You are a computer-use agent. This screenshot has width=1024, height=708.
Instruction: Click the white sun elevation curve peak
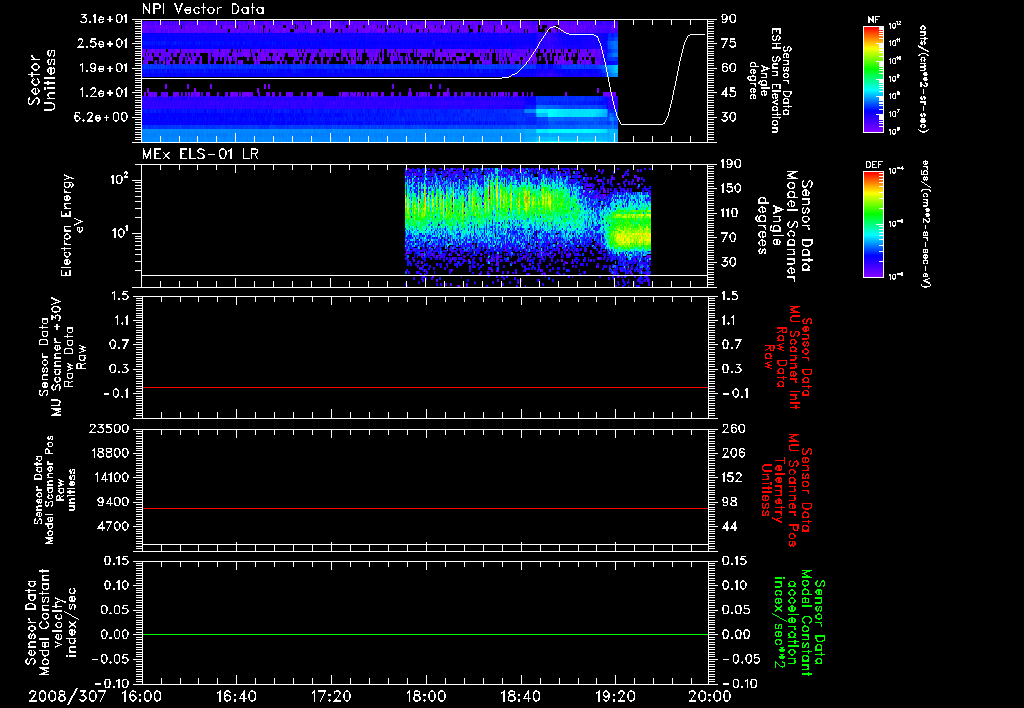coord(554,27)
